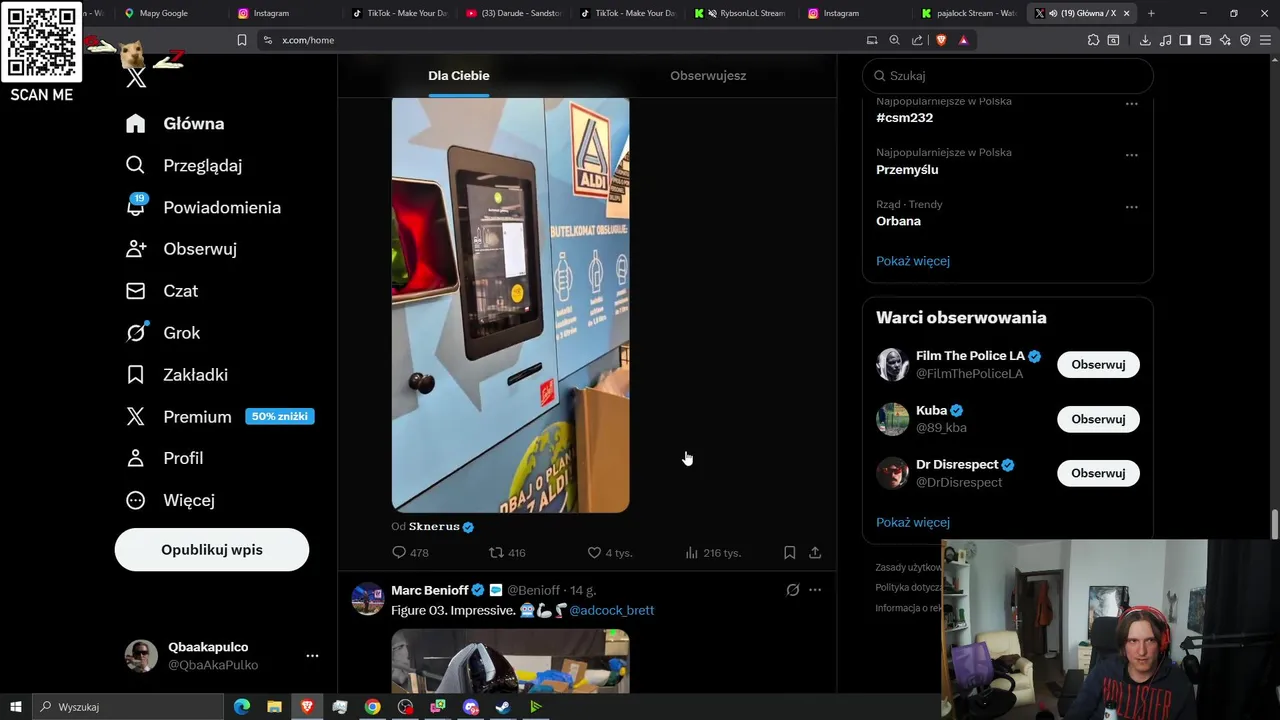Image resolution: width=1280 pixels, height=720 pixels.
Task: Open more options for the #csm232 trend
Action: (1132, 103)
